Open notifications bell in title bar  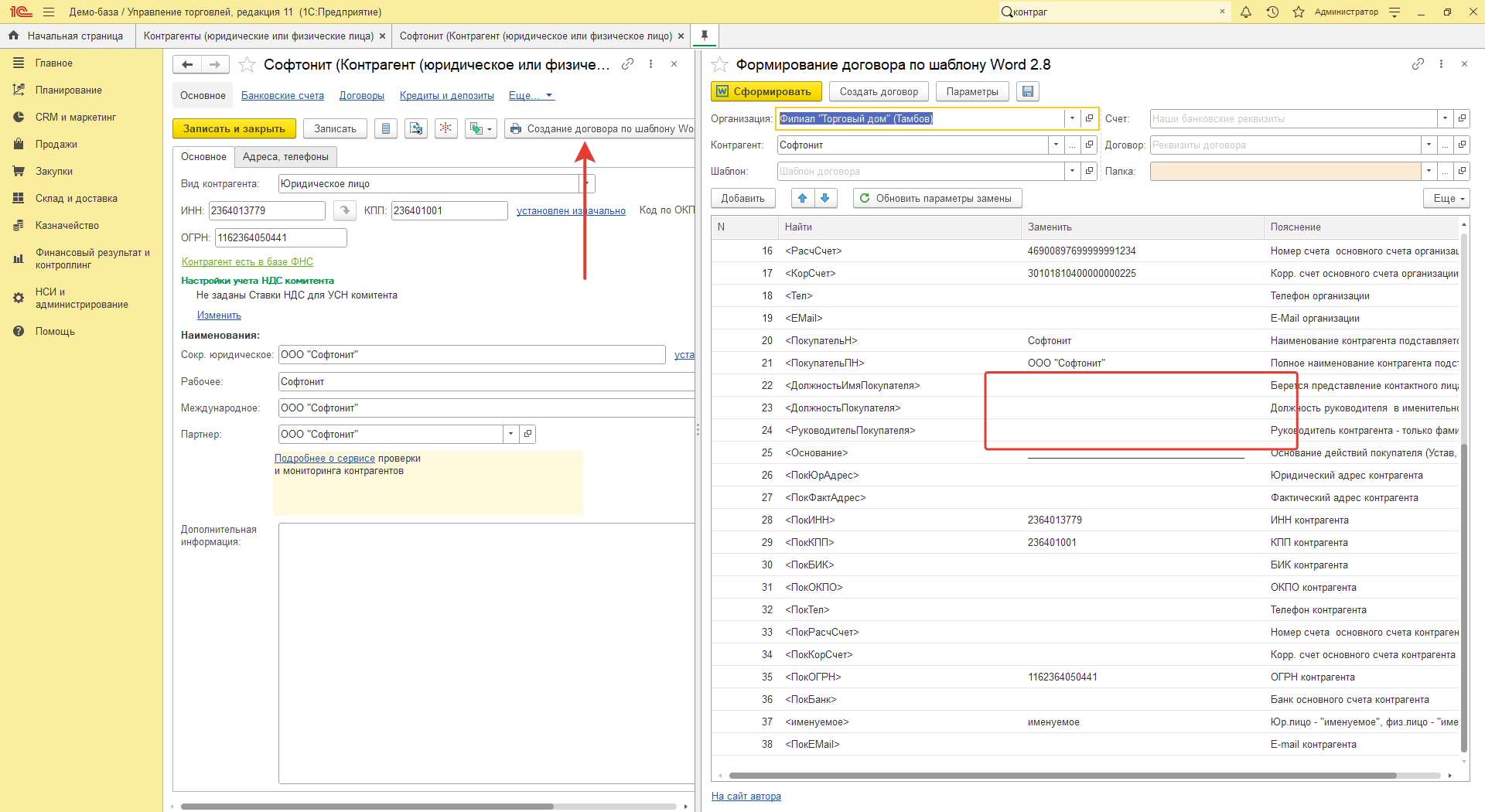coord(1246,12)
